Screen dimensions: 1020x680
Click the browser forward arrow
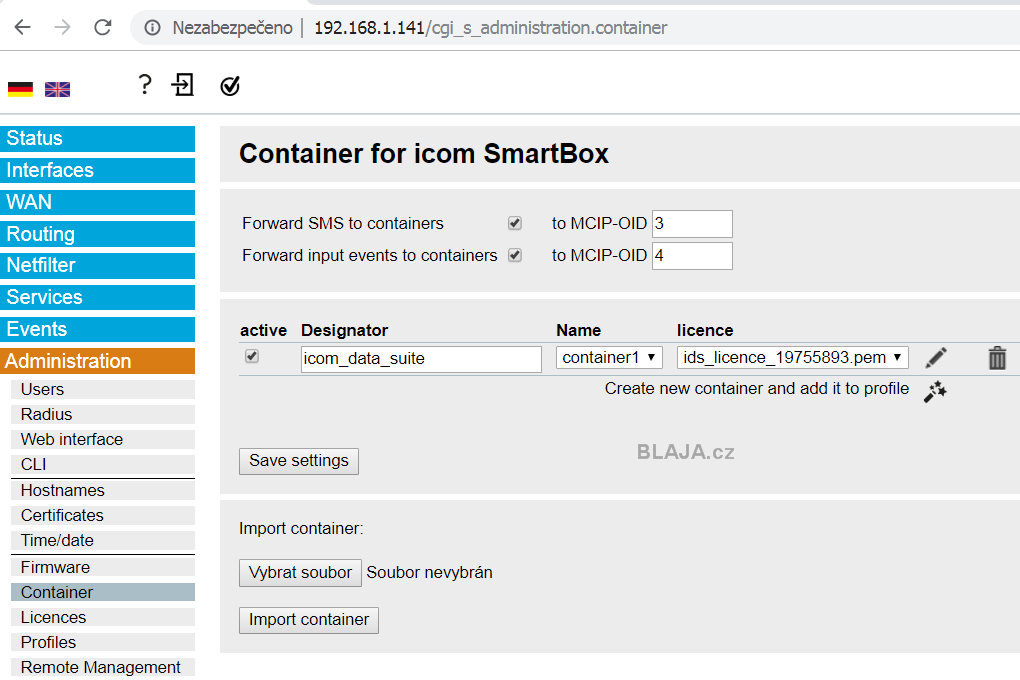click(62, 27)
